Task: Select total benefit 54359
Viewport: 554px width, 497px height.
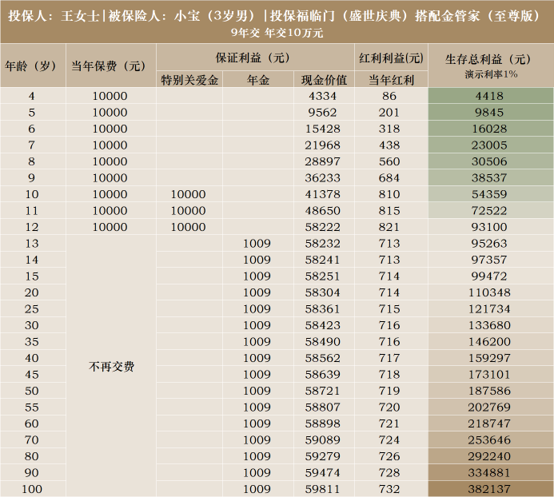Action: (489, 194)
